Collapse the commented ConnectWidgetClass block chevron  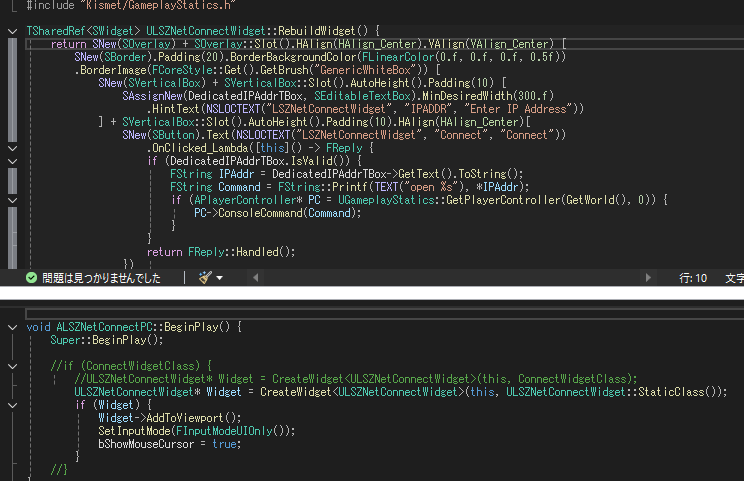13,366
